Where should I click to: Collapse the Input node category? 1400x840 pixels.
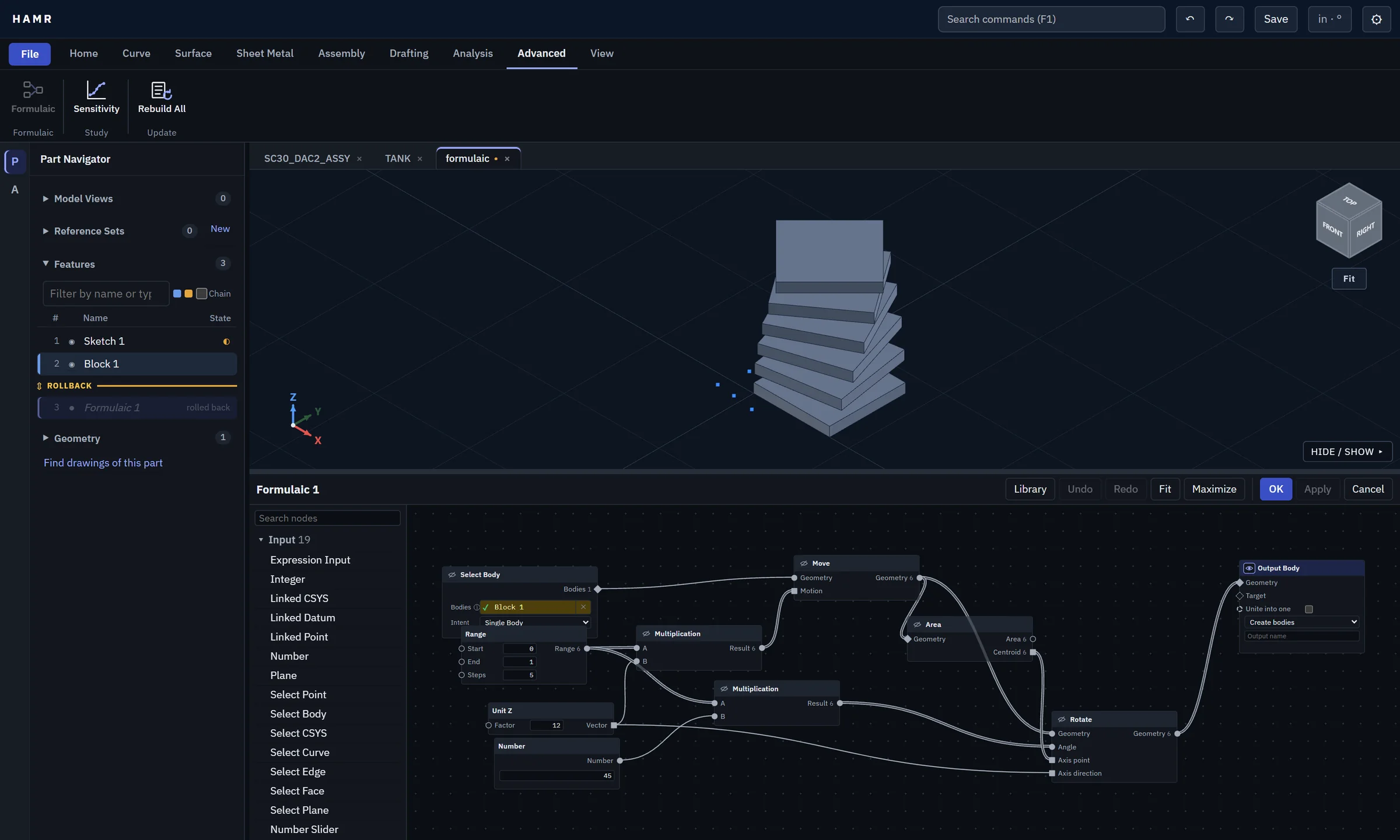(261, 540)
